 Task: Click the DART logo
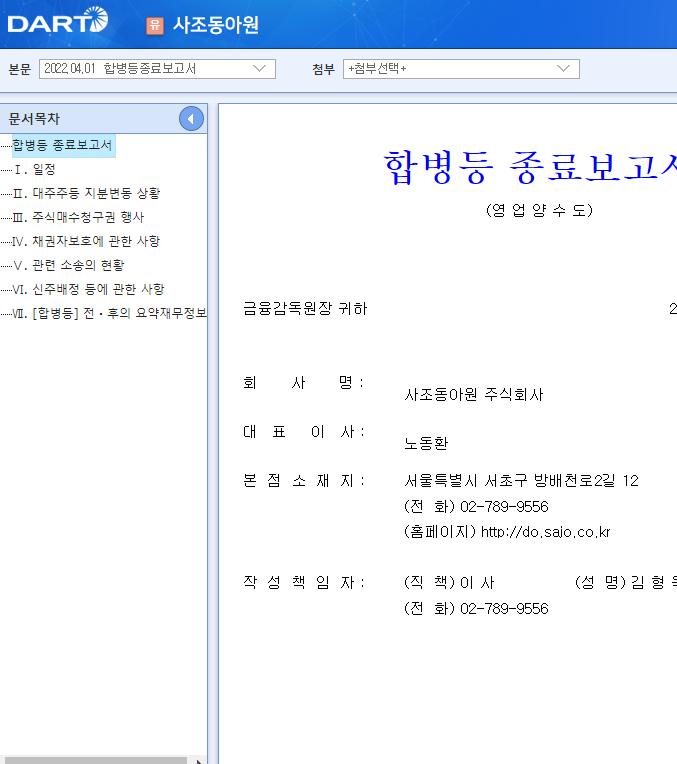58,20
